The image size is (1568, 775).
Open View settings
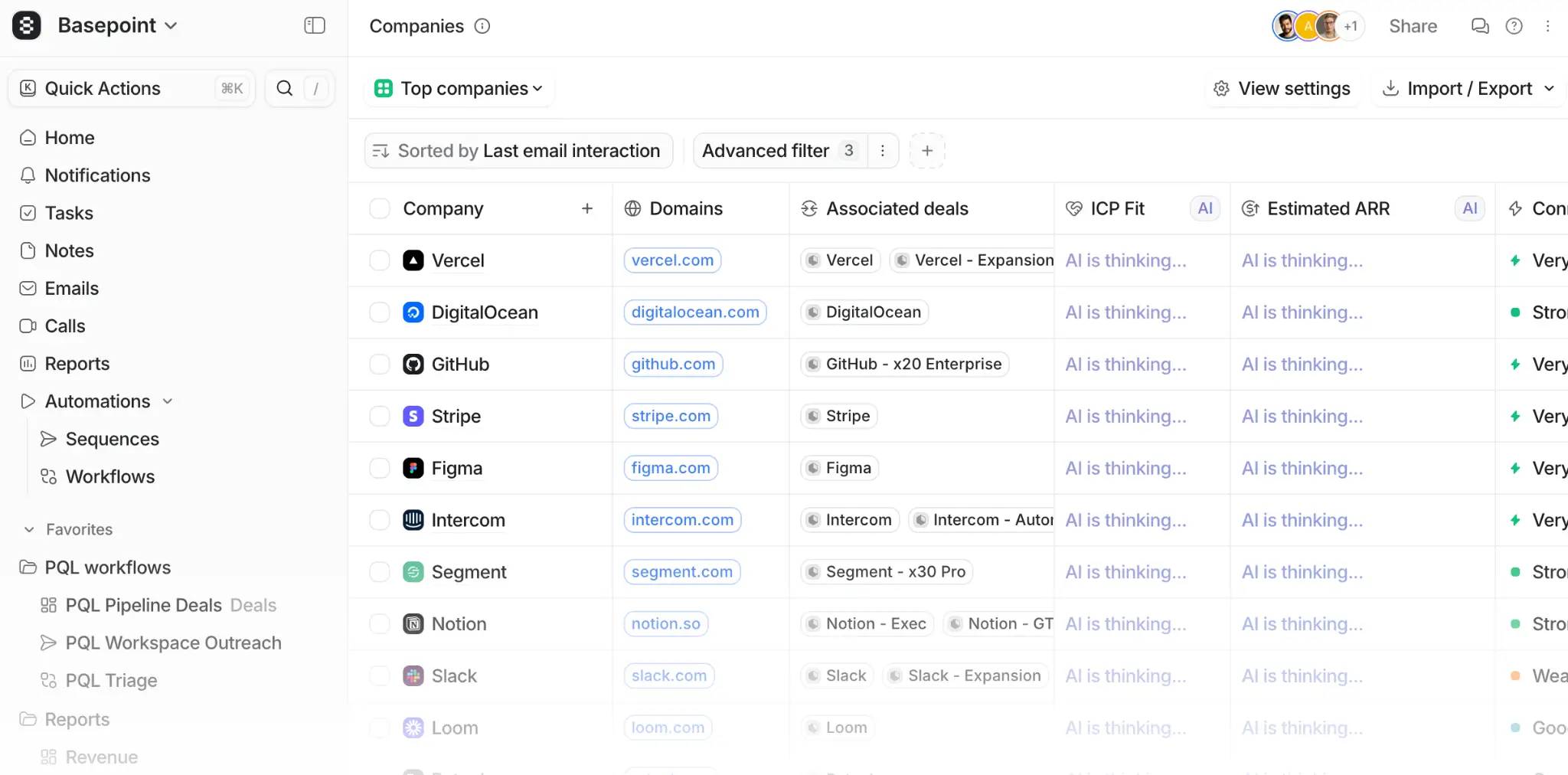click(1282, 89)
